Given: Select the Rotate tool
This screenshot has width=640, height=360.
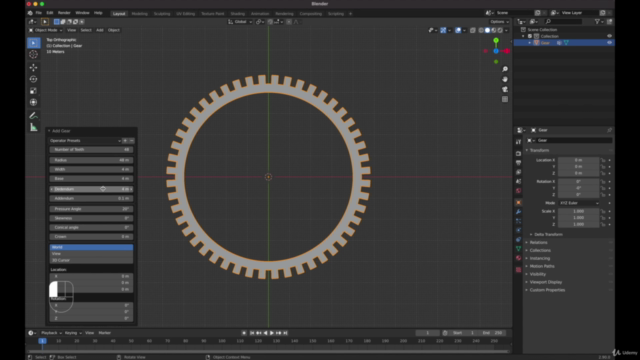Looking at the screenshot, I should point(33,79).
